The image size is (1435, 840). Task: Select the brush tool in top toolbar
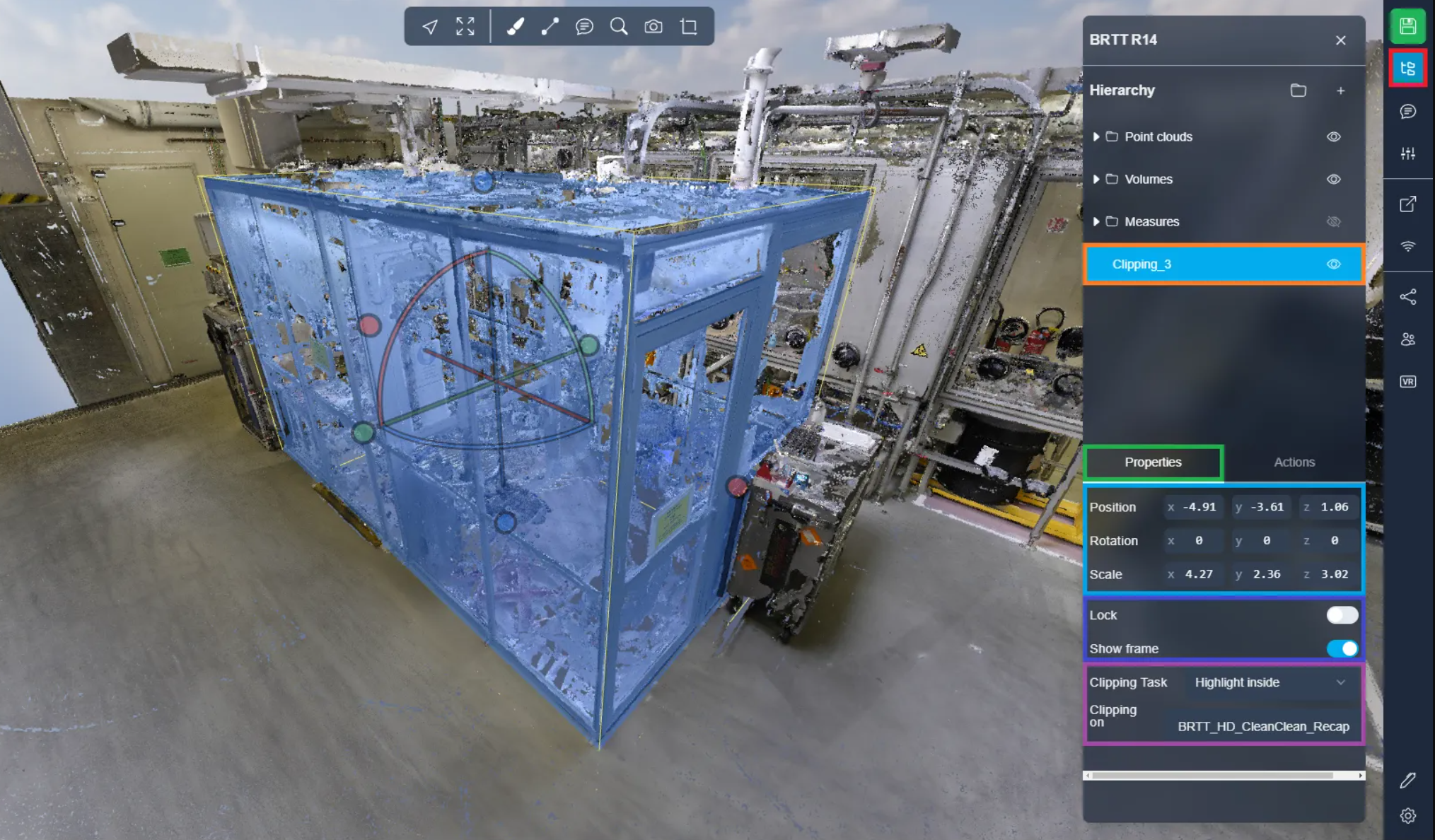pyautogui.click(x=515, y=27)
